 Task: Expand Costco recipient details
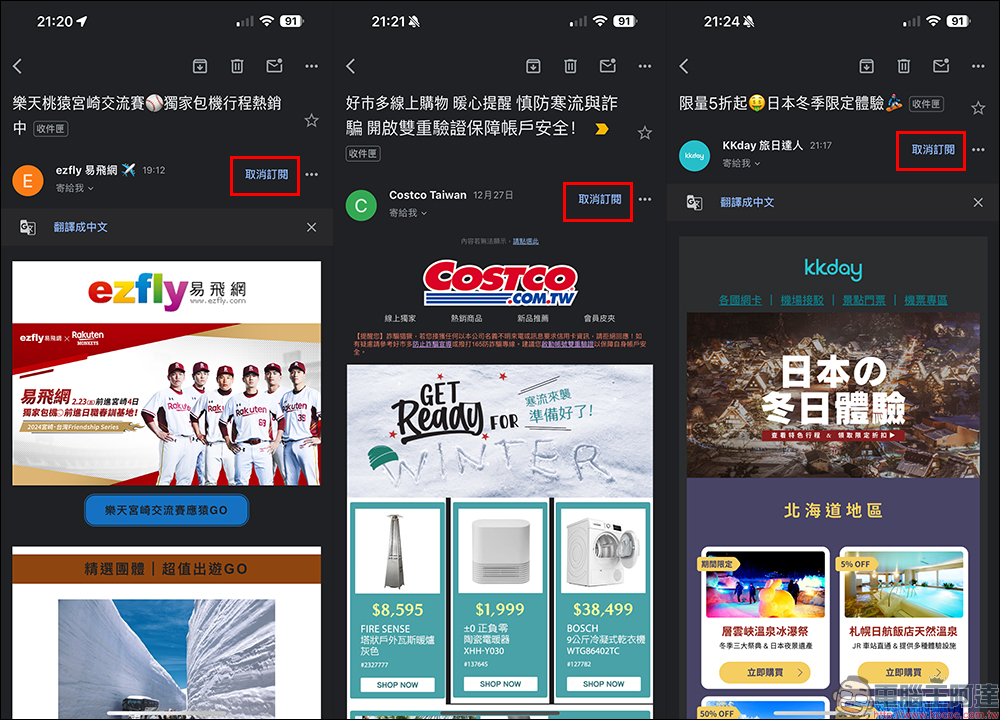pyautogui.click(x=408, y=213)
